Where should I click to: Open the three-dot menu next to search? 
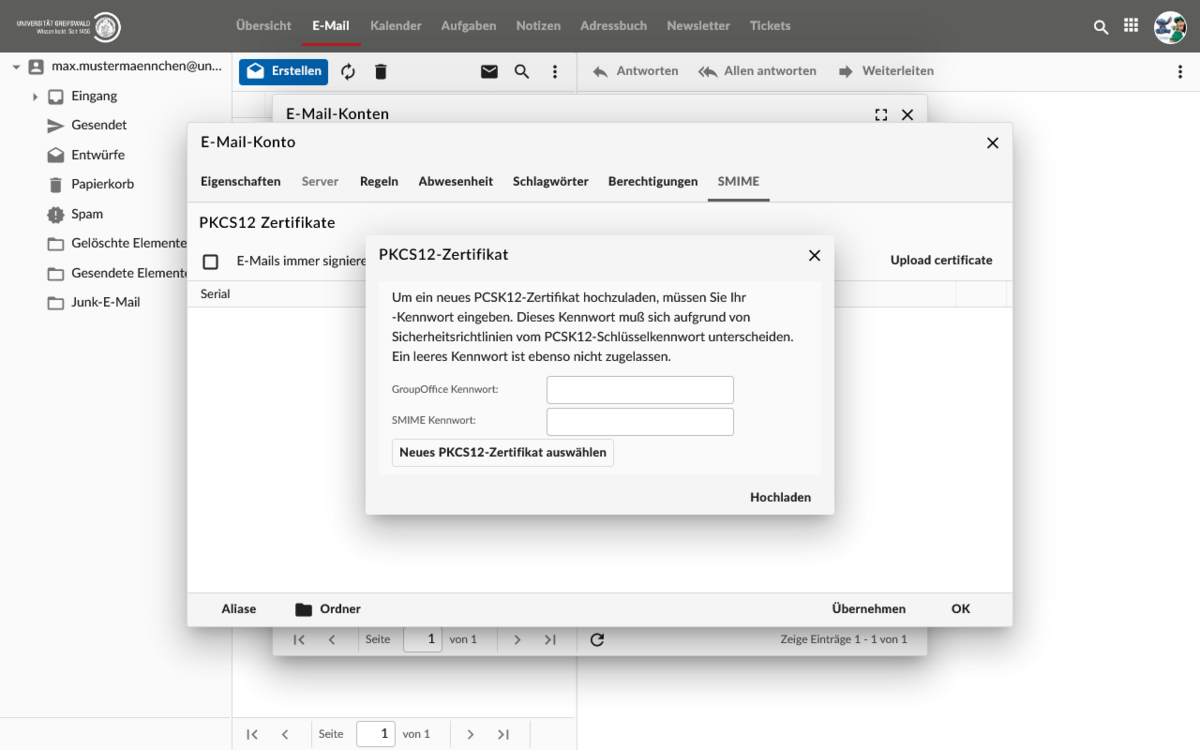pyautogui.click(x=555, y=72)
